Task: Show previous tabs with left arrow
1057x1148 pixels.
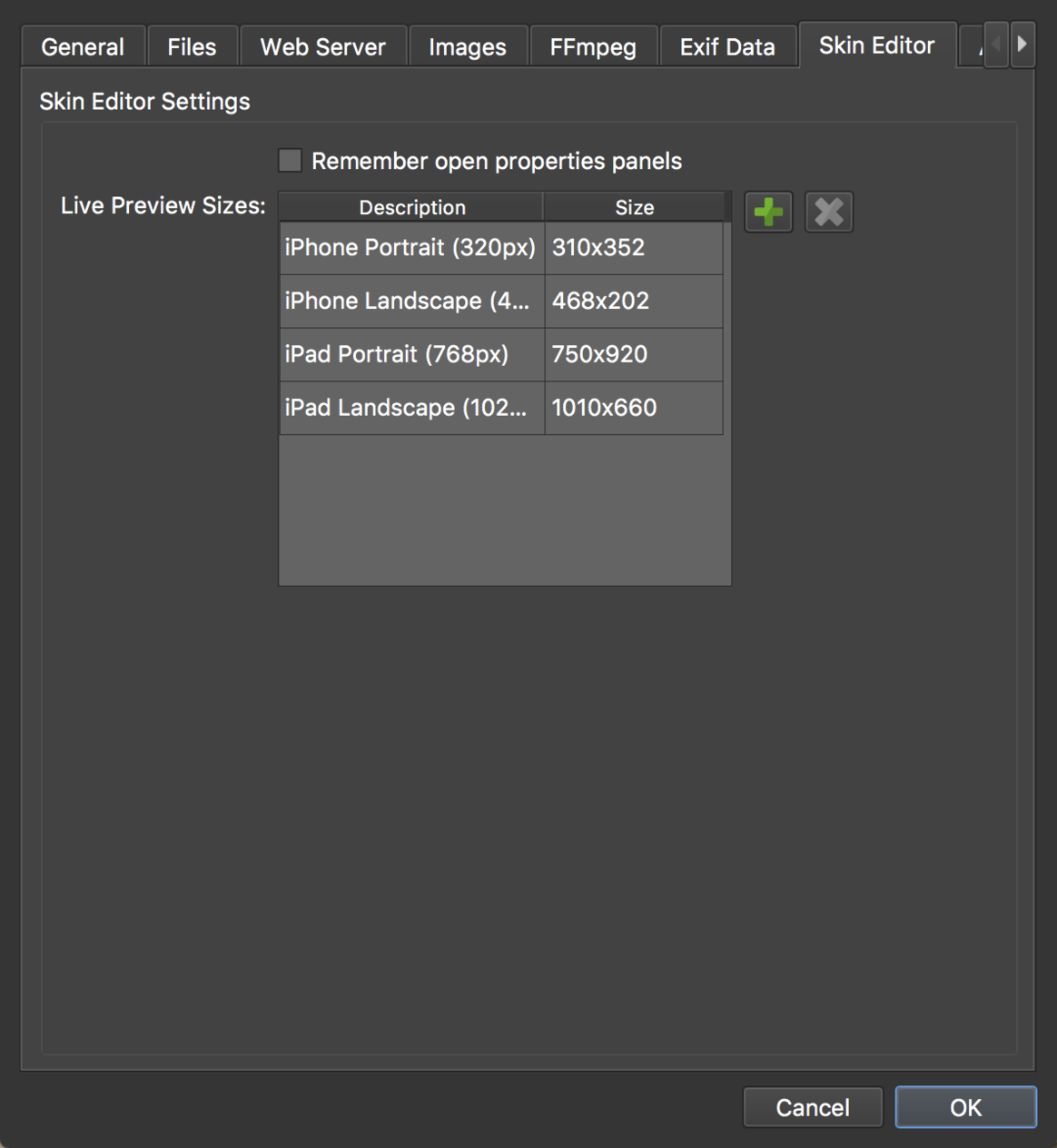Action: [996, 44]
